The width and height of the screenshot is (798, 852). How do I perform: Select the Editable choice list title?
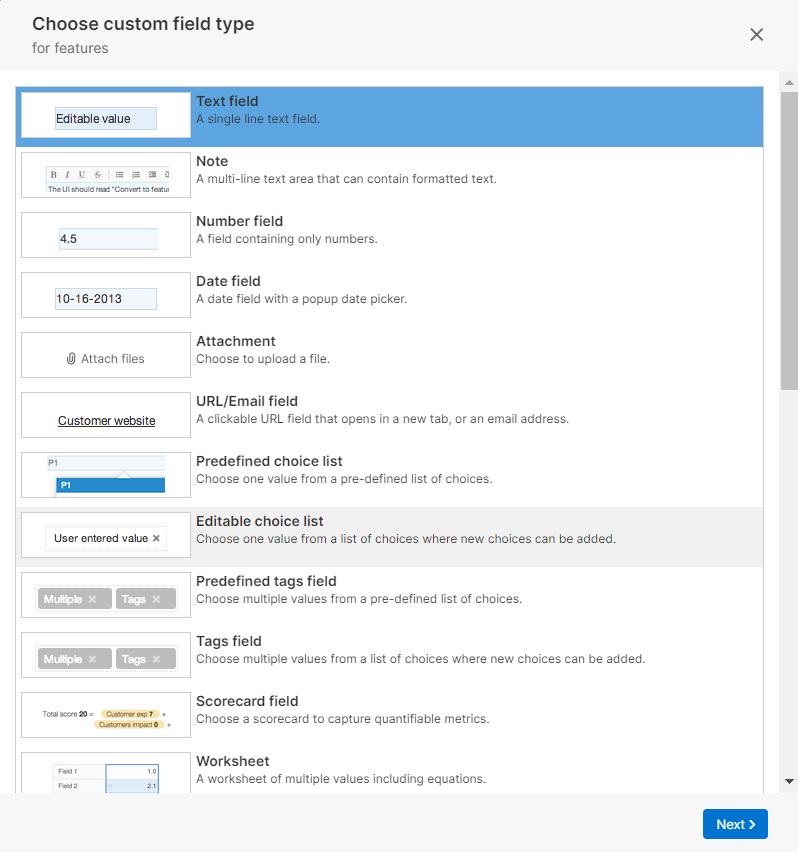pyautogui.click(x=259, y=521)
